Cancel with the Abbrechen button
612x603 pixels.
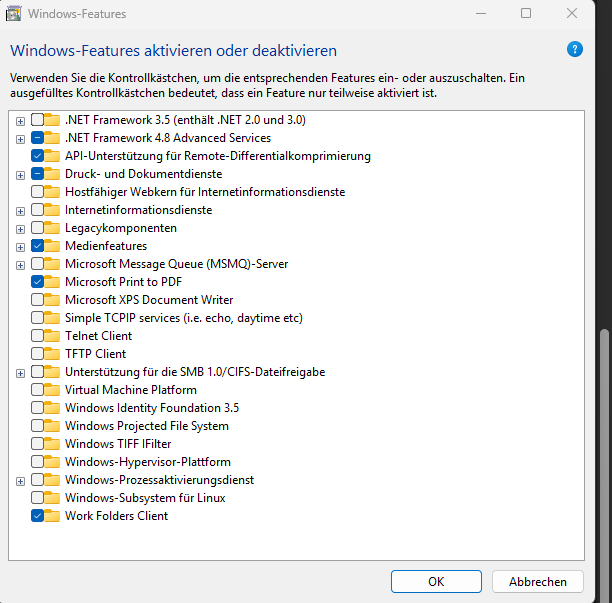coord(538,582)
